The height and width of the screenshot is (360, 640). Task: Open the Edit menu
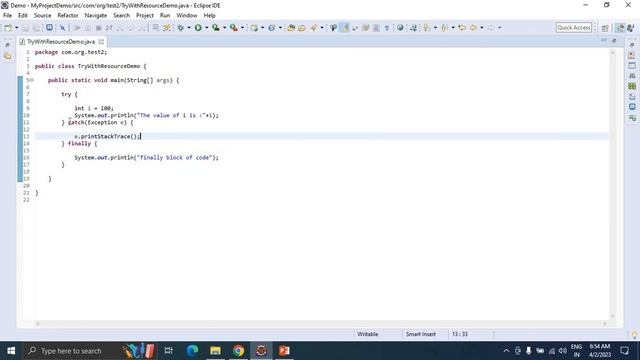(23, 16)
